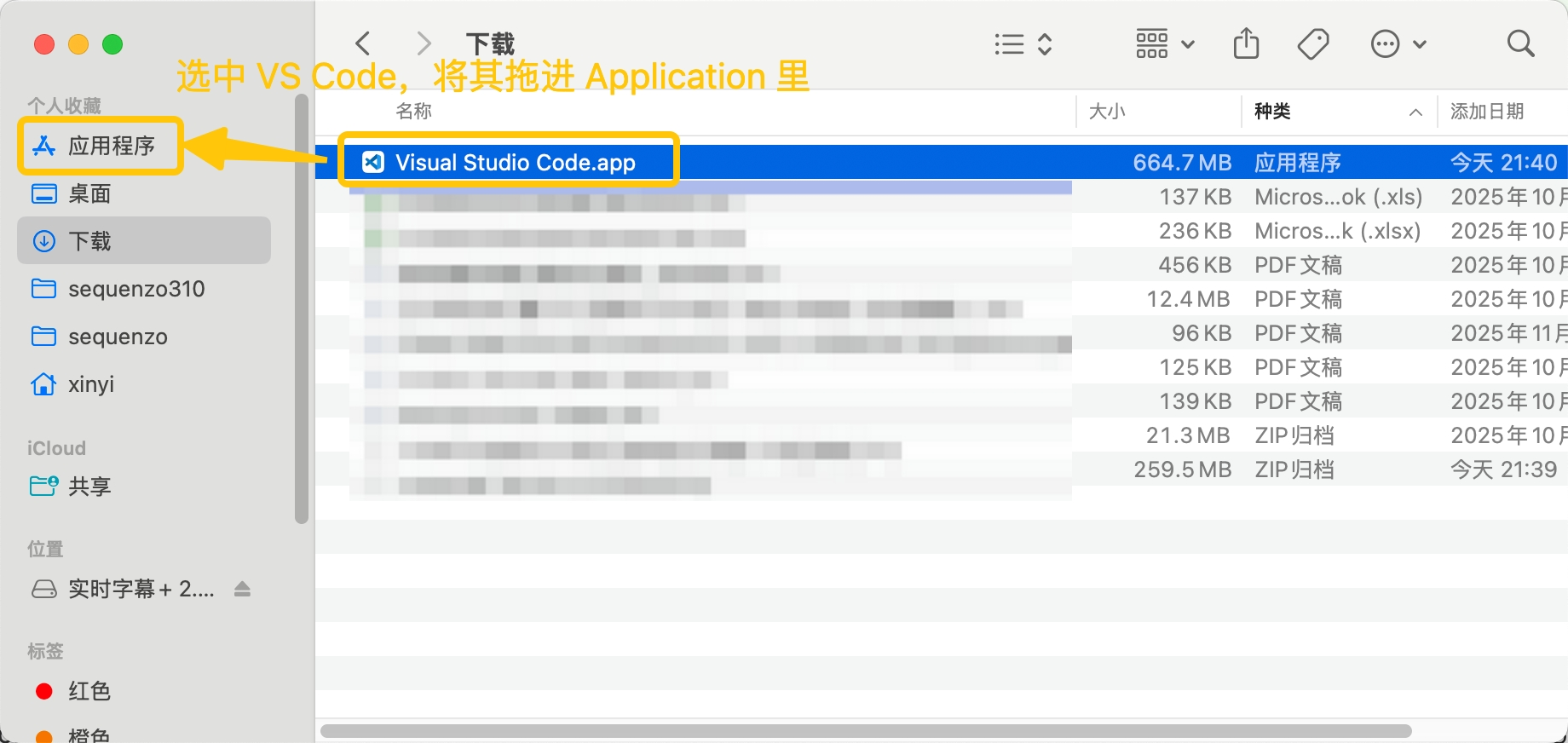Click the 今天 21:40 date cell
Viewport: 1568px width, 743px height.
click(x=1503, y=163)
